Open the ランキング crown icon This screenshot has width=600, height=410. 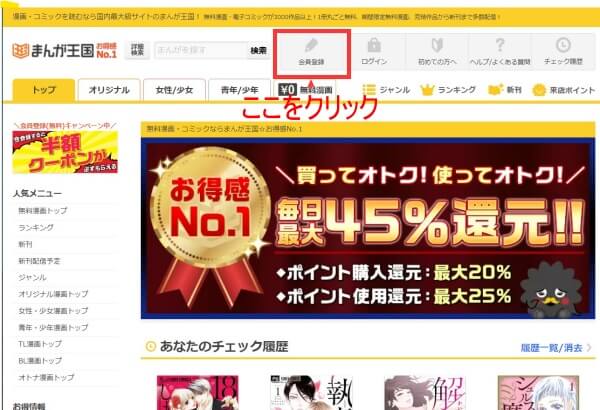(x=427, y=90)
